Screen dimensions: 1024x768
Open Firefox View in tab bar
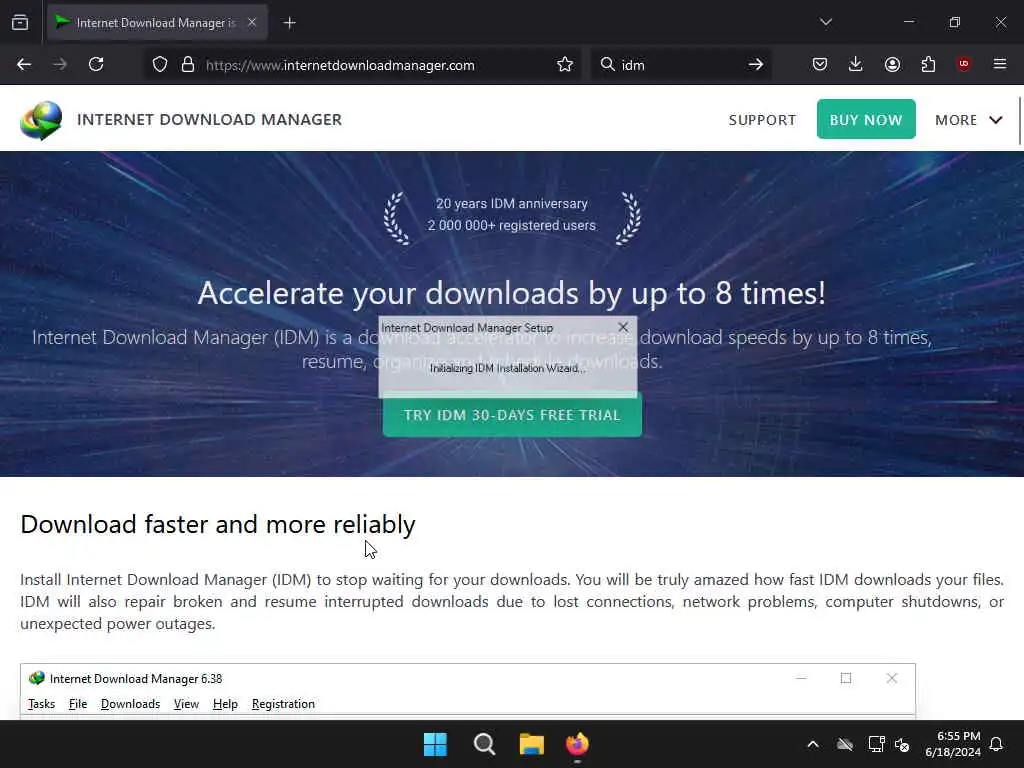(20, 23)
